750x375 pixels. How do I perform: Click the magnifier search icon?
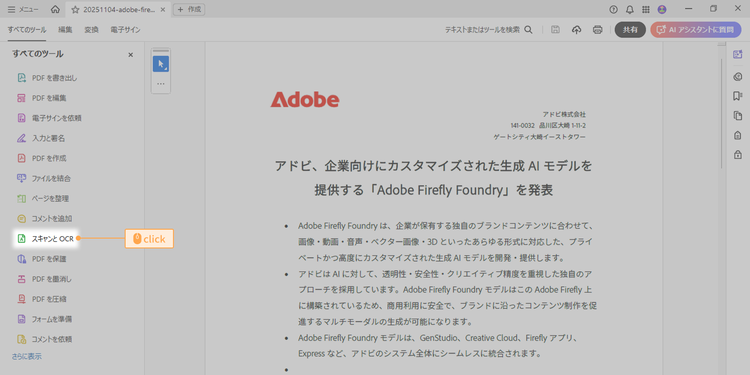(x=529, y=30)
